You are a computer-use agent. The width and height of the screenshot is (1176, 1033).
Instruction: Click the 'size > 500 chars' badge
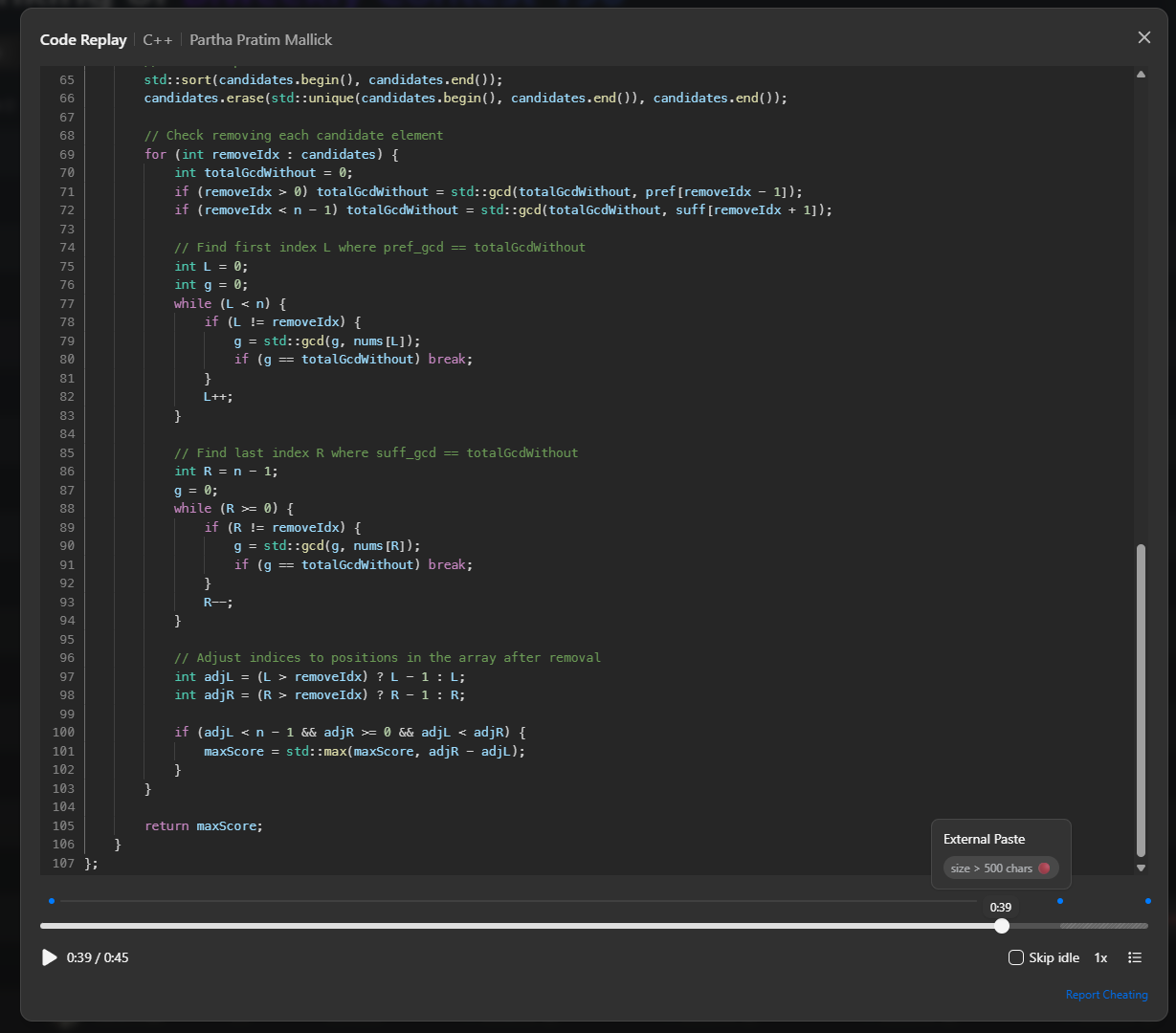point(1000,868)
